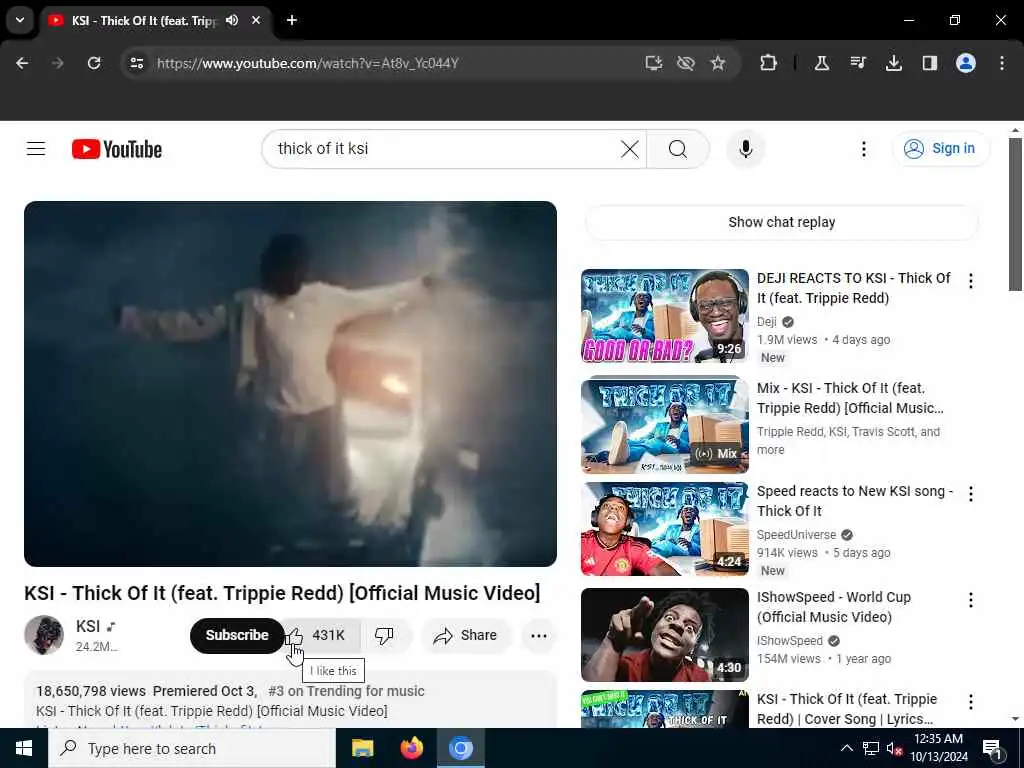Open a new browser tab
The image size is (1024, 768).
(292, 20)
